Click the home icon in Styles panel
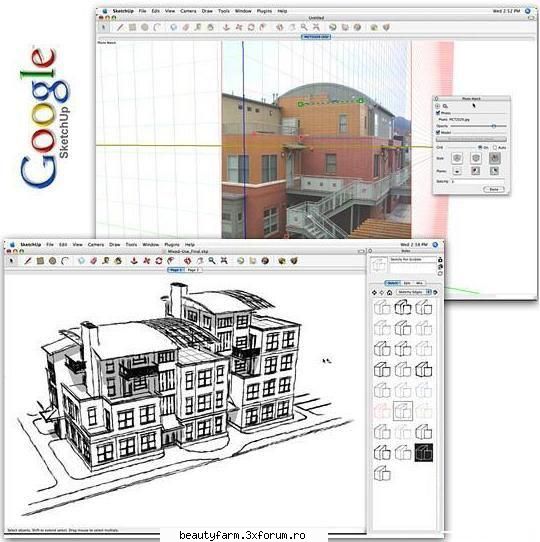This screenshot has height=542, width=540. (x=389, y=292)
